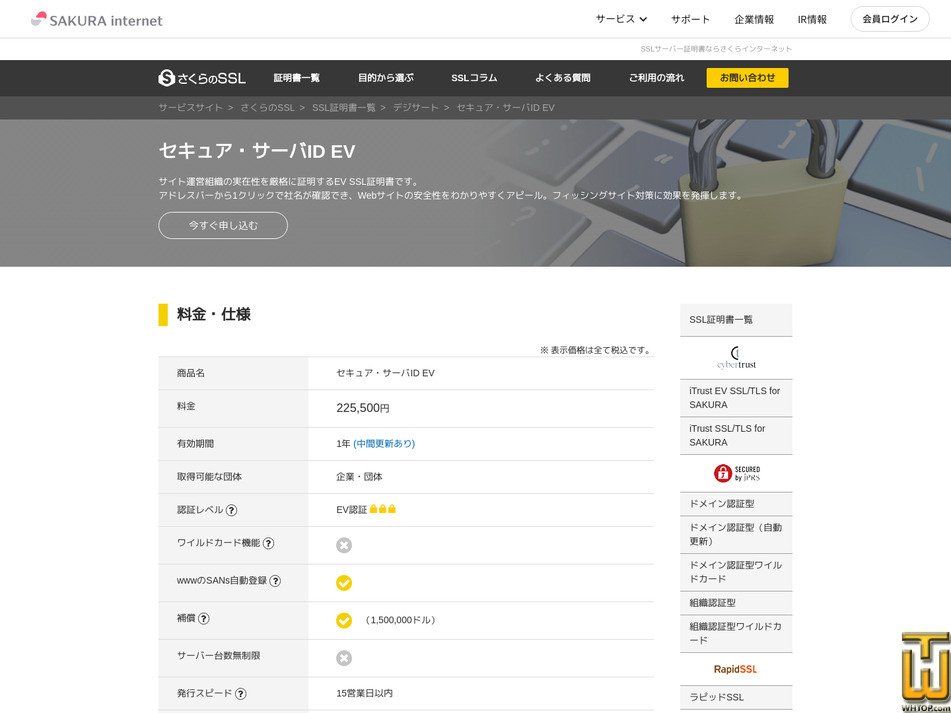
Task: Select 企業・団体 value
Action: (360, 477)
